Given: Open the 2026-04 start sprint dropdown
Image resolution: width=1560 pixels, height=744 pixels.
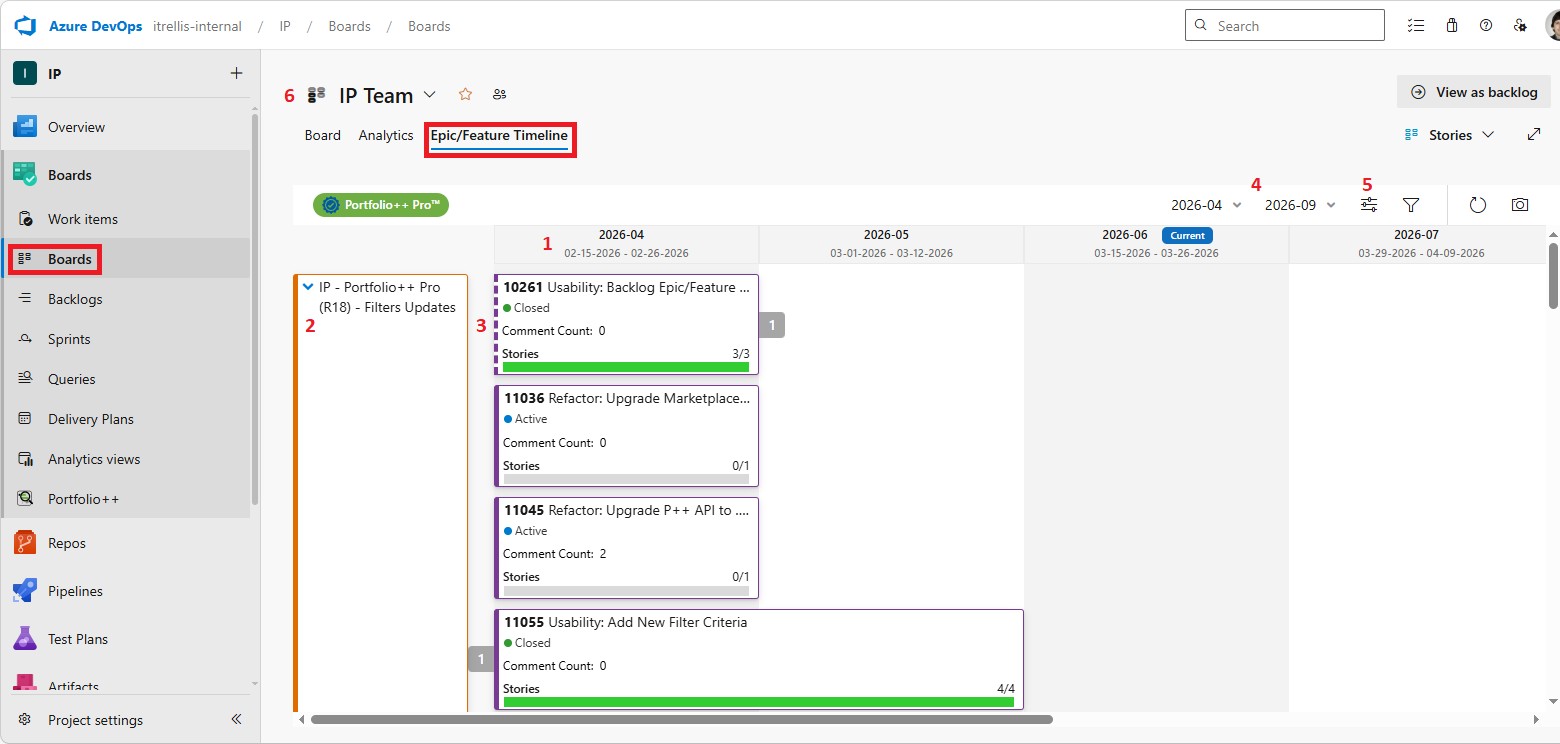Looking at the screenshot, I should tap(1206, 205).
